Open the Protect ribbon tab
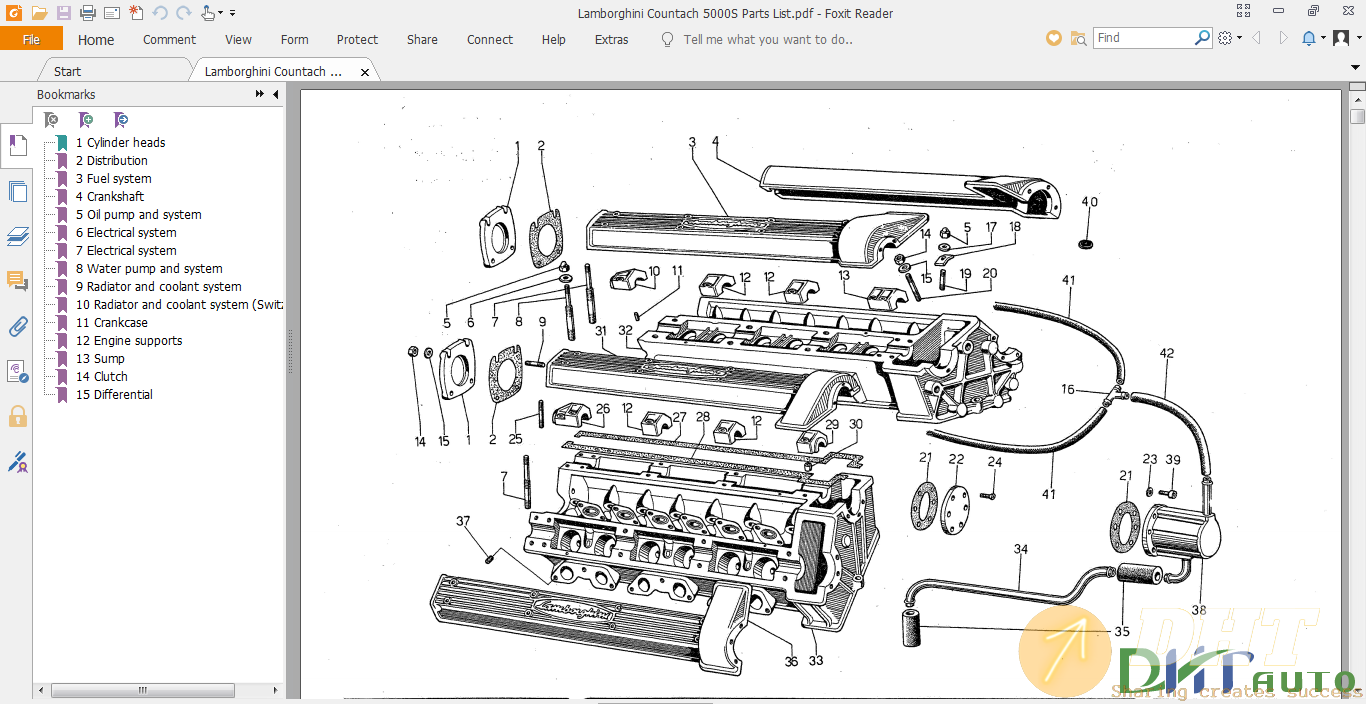 pyautogui.click(x=357, y=40)
